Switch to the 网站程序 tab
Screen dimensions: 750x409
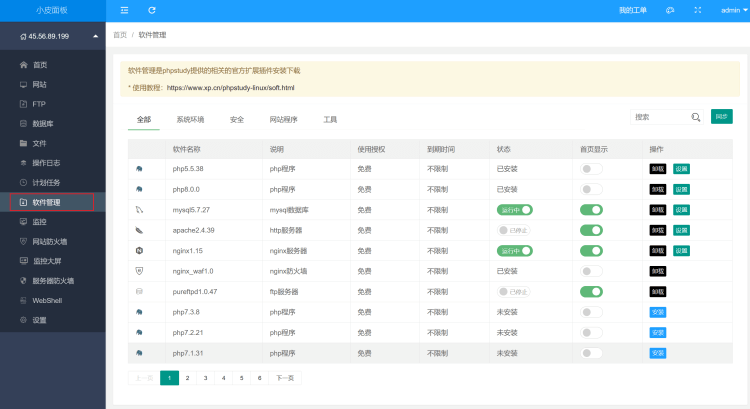(x=284, y=120)
